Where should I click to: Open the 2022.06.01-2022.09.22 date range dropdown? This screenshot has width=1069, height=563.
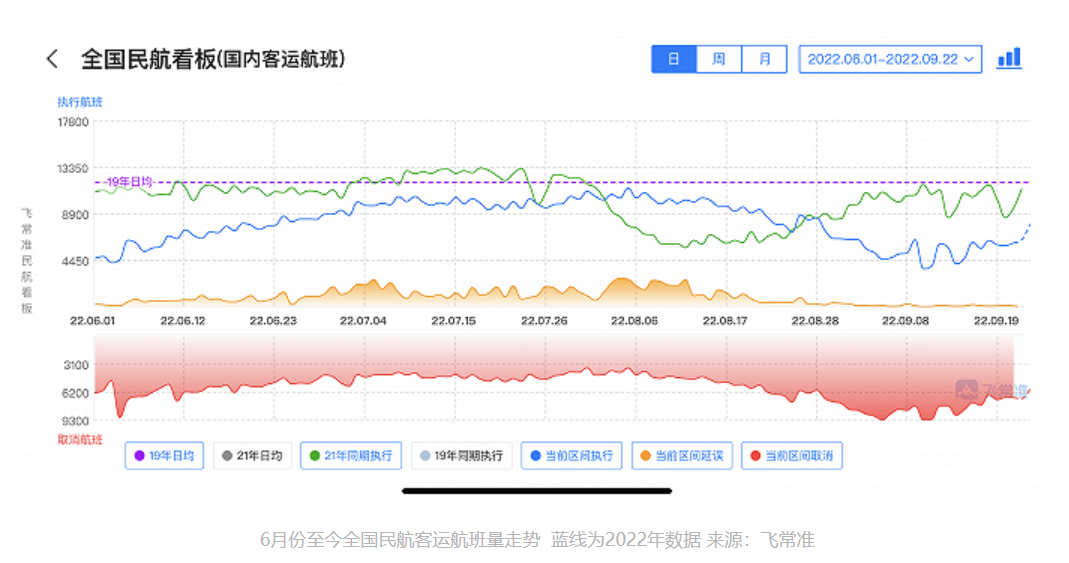[x=890, y=59]
